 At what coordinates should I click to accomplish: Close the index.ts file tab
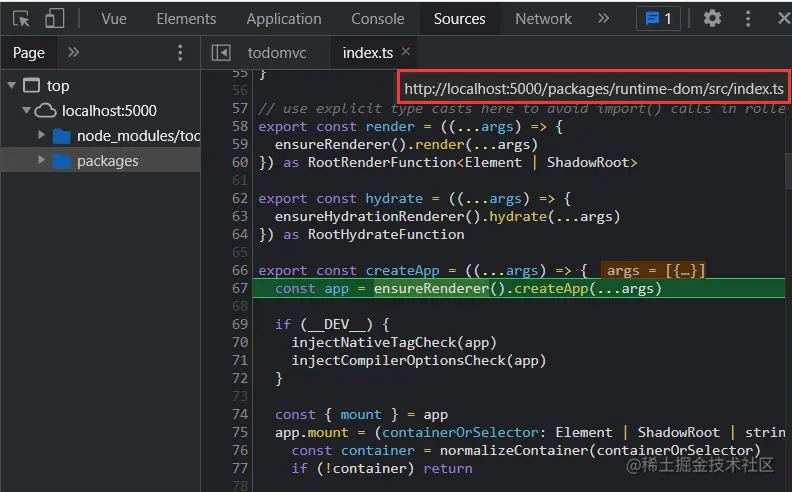[x=406, y=52]
